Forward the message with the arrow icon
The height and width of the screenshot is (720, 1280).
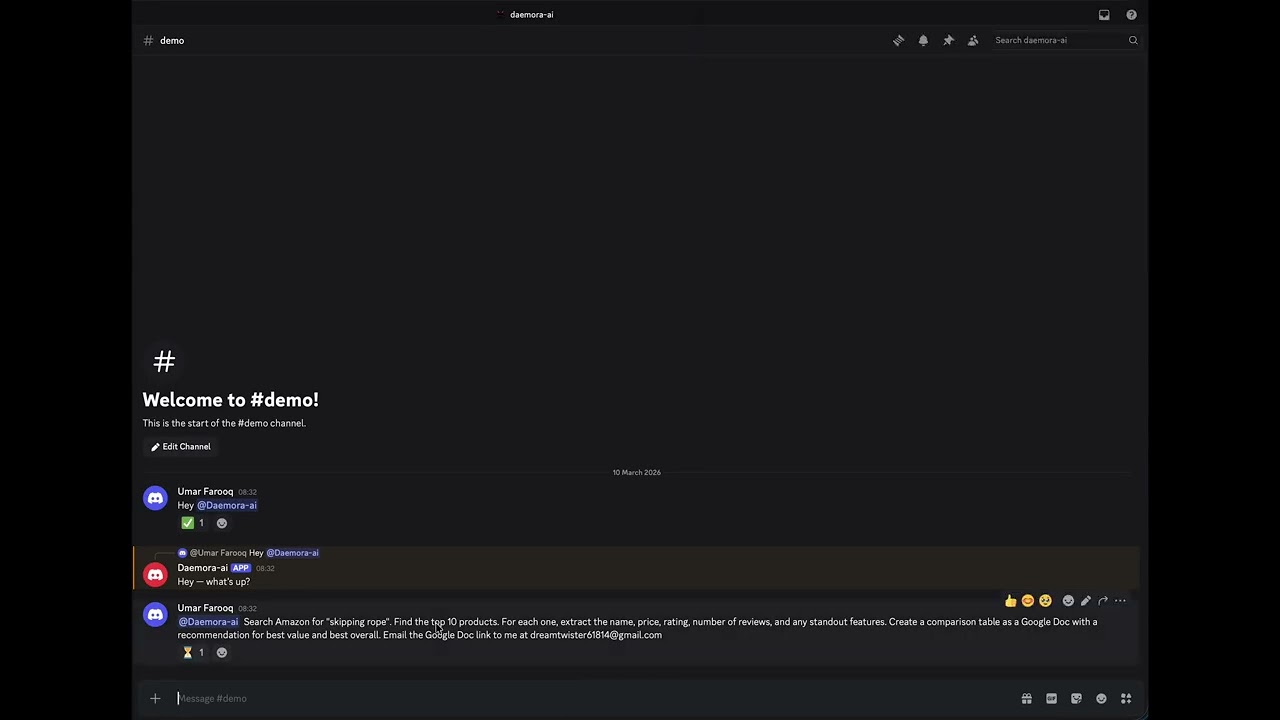(1103, 601)
